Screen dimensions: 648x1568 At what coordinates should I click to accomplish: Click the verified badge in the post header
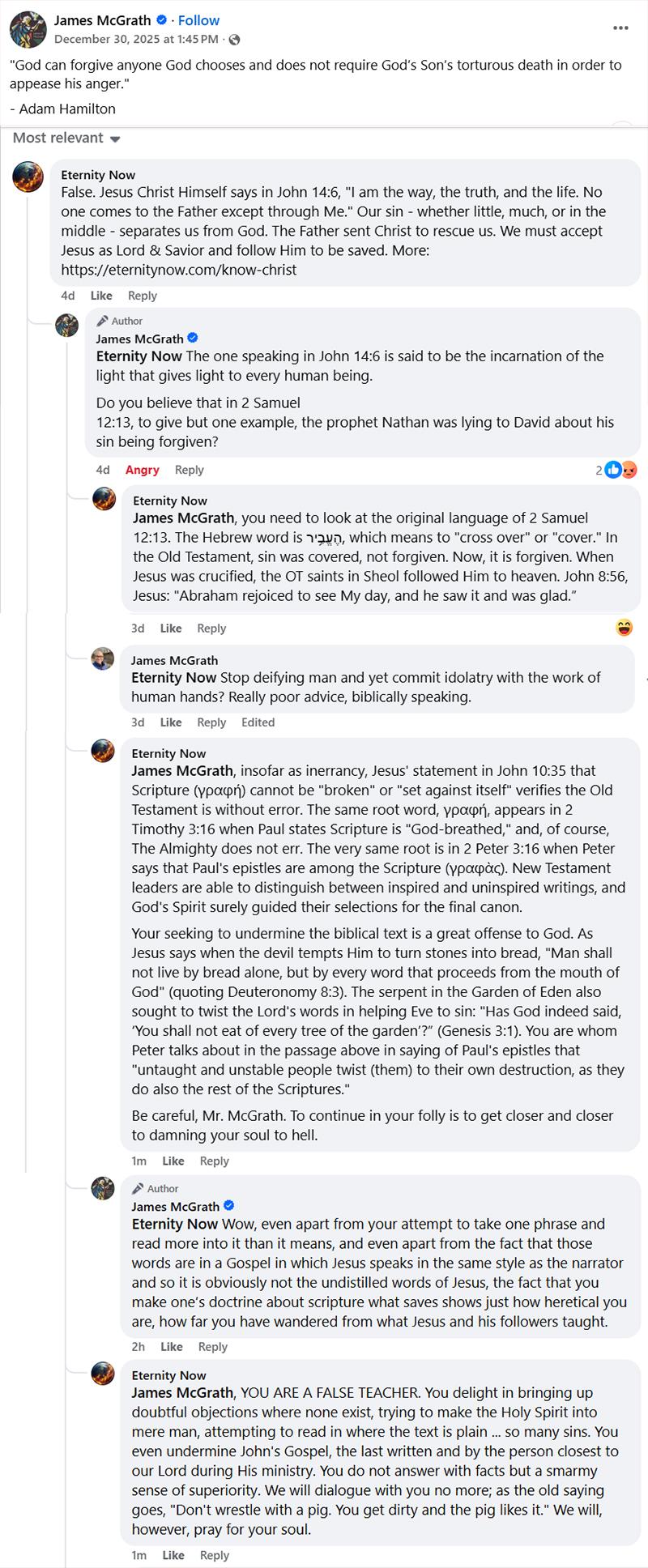(162, 20)
